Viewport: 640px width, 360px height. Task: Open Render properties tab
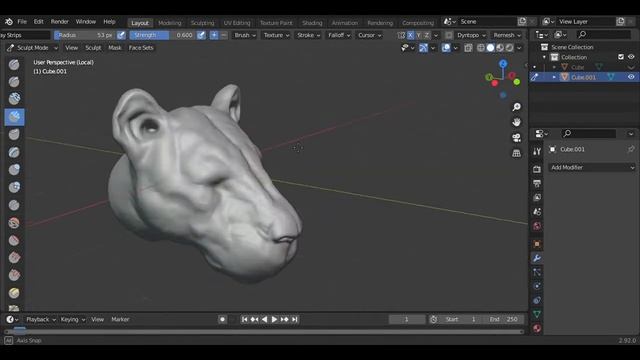coord(537,169)
